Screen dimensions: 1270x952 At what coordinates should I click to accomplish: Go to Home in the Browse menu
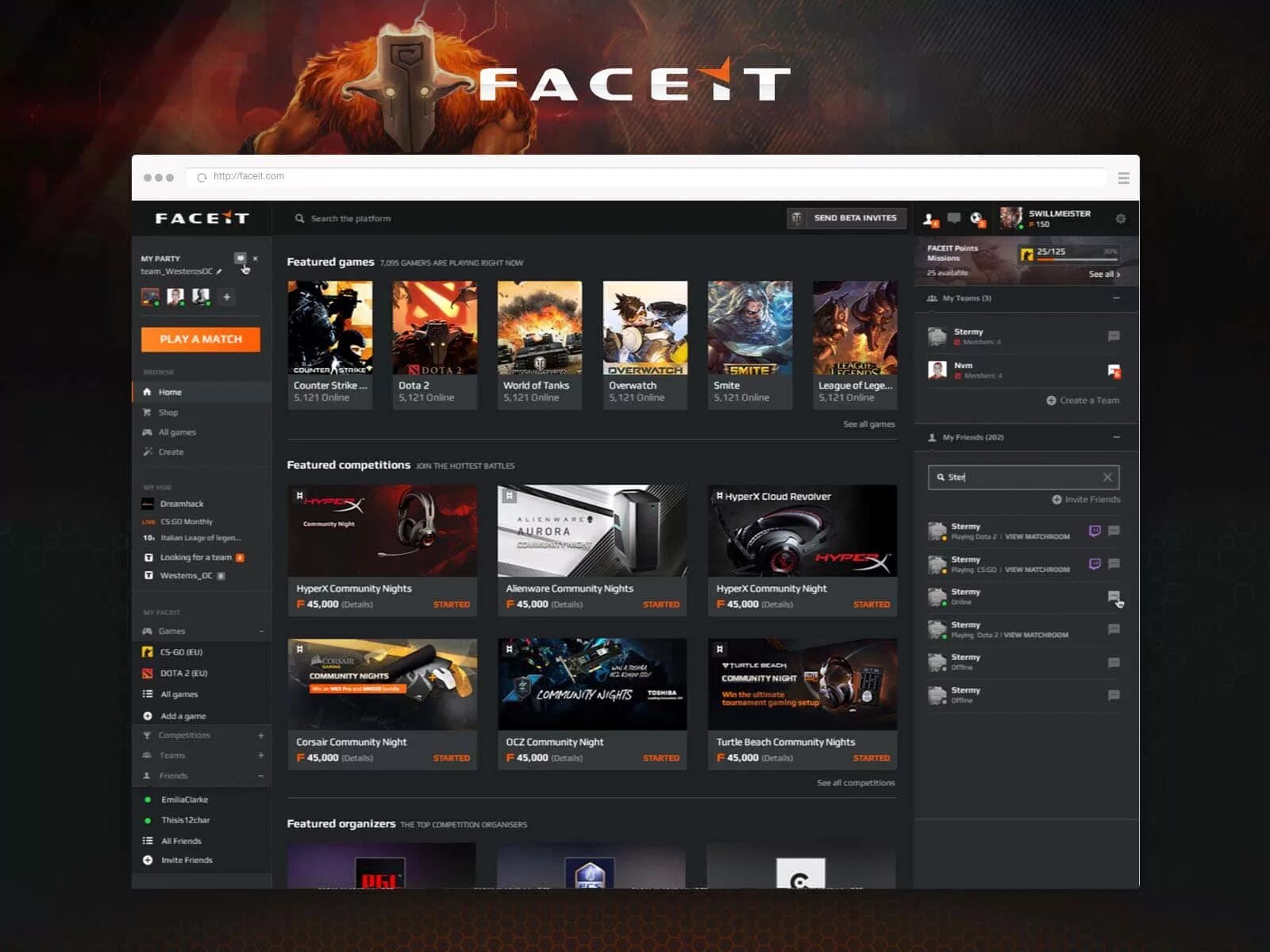coord(202,392)
